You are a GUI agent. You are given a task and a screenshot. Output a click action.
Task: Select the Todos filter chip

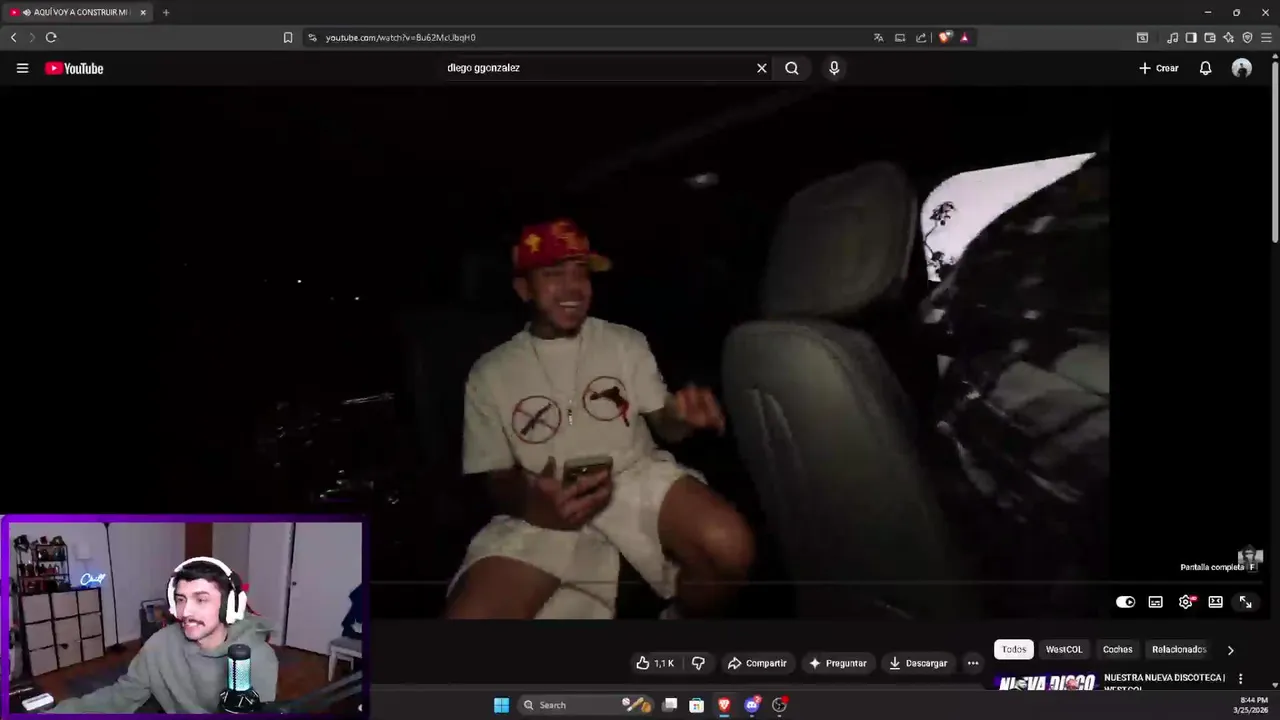tap(1014, 649)
